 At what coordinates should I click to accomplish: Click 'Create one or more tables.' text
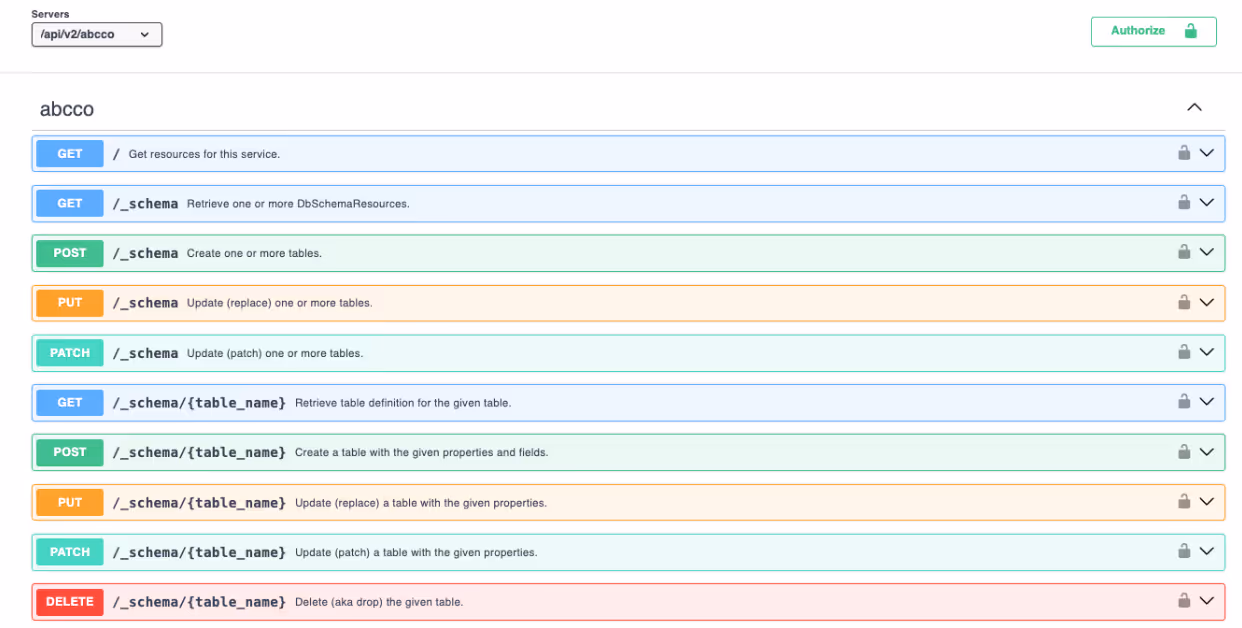click(x=254, y=254)
